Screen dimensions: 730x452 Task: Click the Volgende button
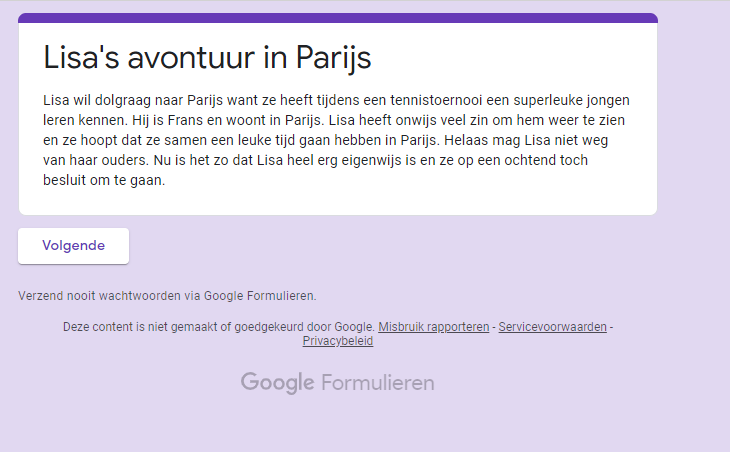73,246
